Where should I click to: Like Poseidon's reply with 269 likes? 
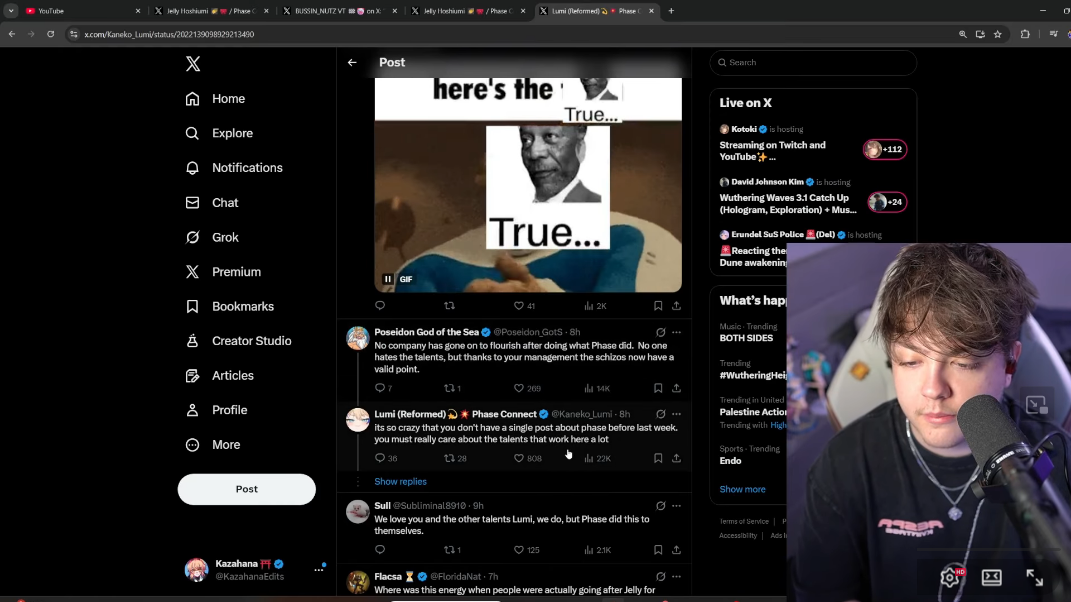[x=527, y=388]
